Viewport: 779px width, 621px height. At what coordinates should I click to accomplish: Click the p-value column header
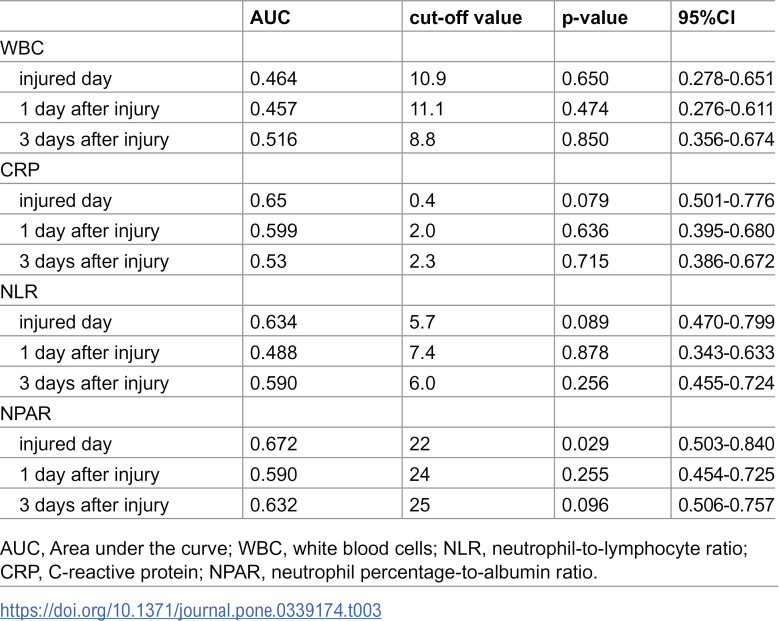(x=595, y=18)
